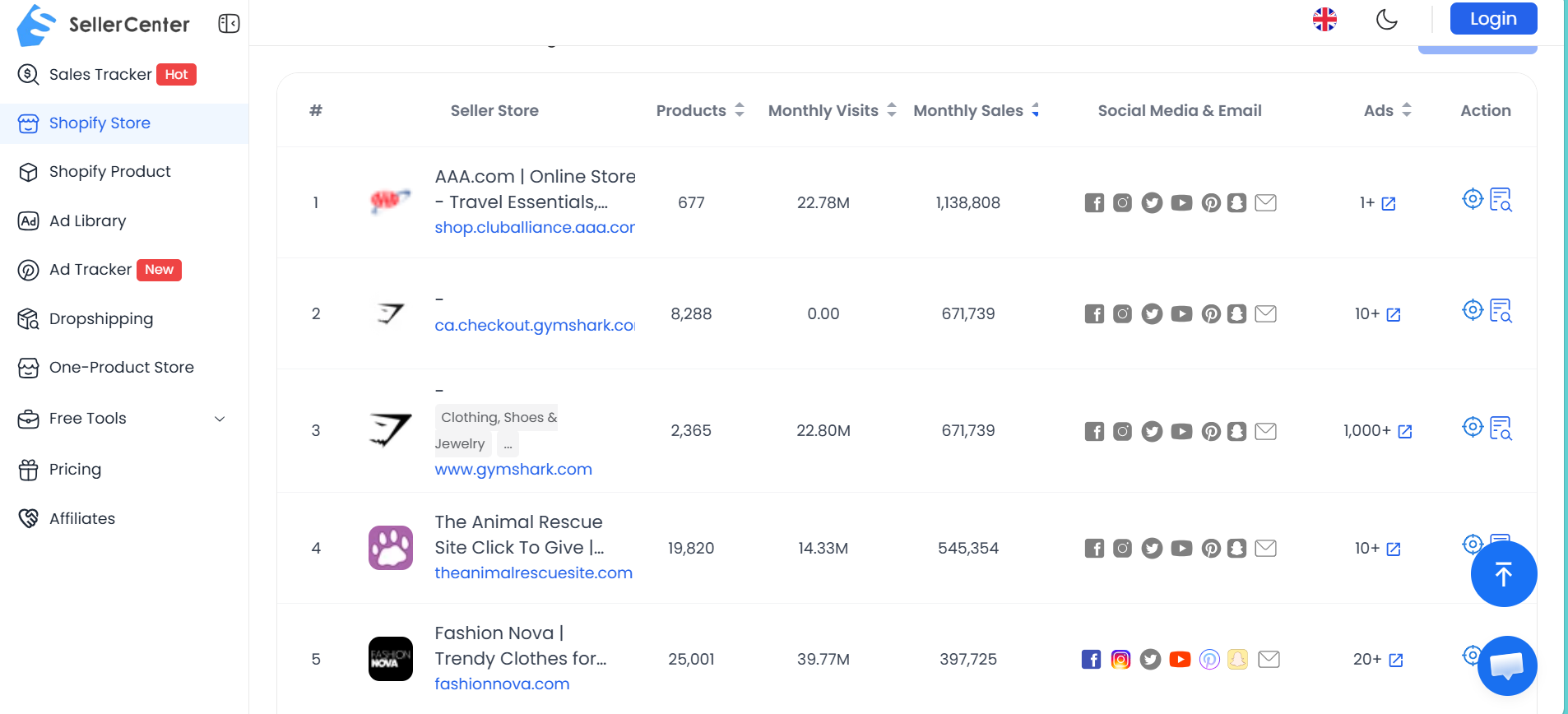The height and width of the screenshot is (714, 1568).
Task: Click The Animal Rescue Site paw logo
Action: (391, 548)
